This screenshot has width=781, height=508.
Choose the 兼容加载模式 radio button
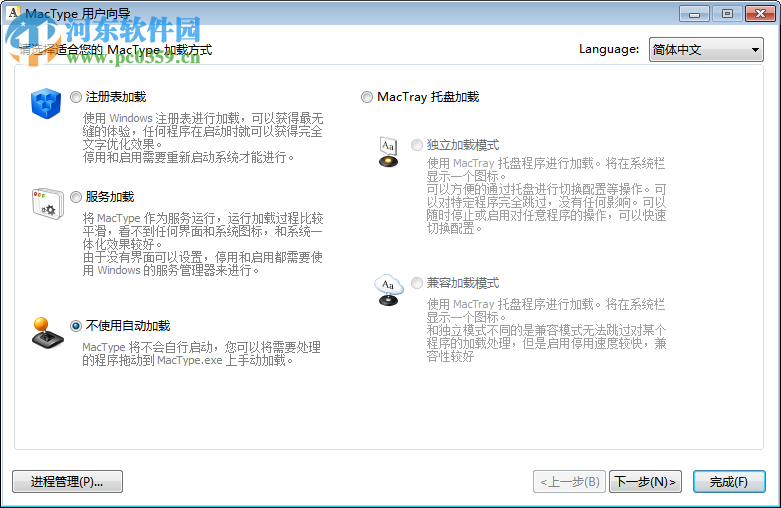416,283
